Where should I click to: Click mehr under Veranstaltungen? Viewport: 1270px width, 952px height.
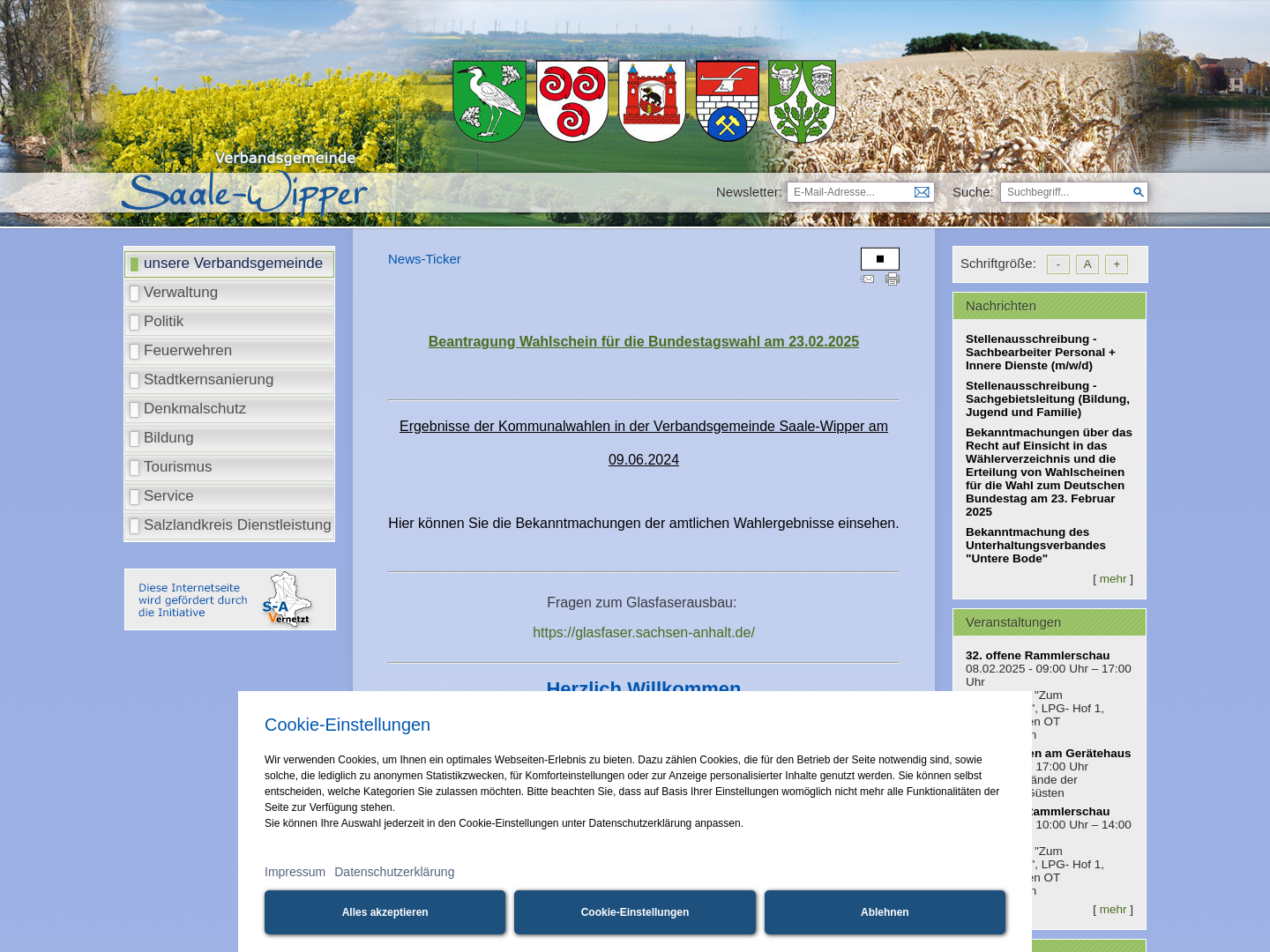pyautogui.click(x=1113, y=910)
